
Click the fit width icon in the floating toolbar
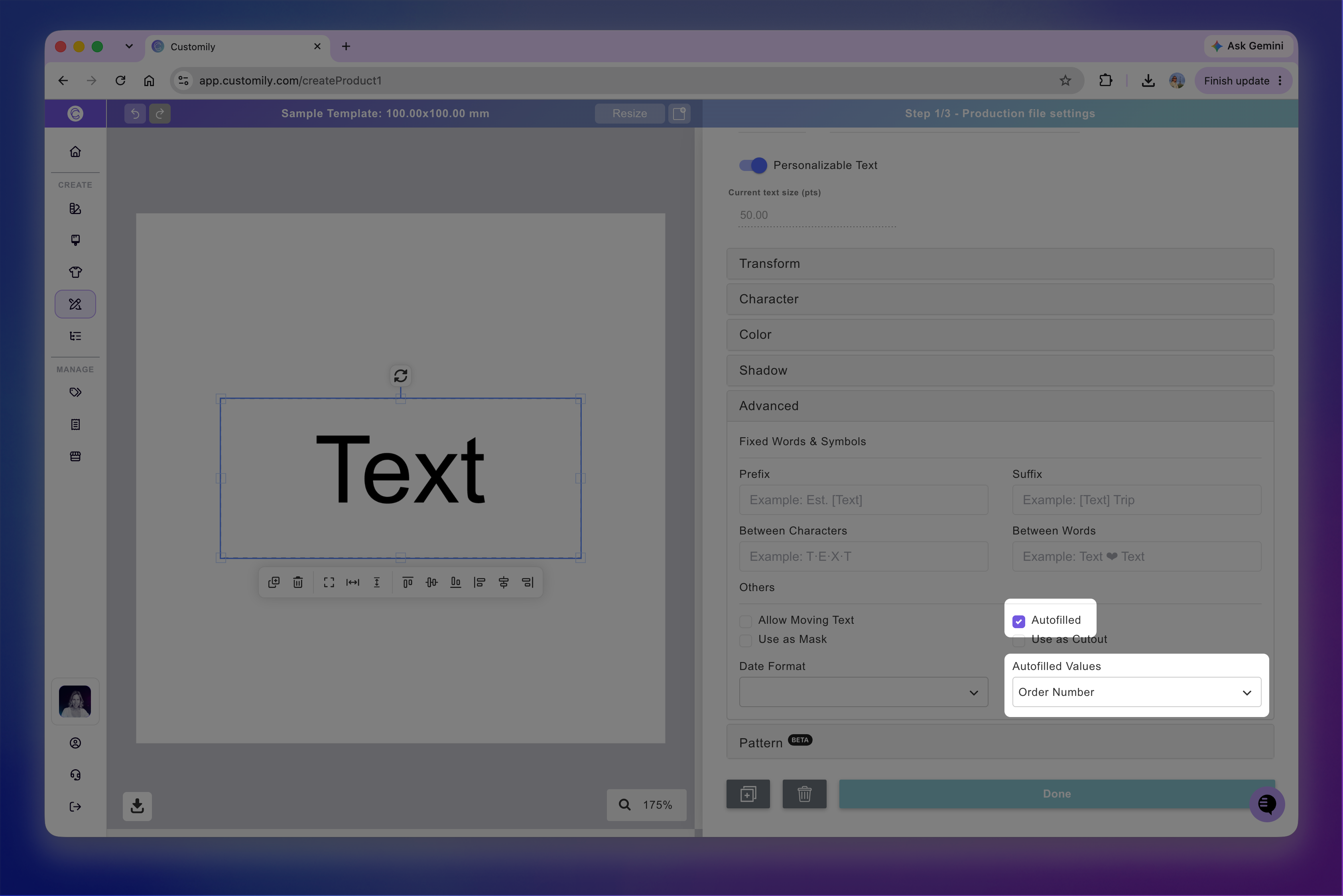353,582
